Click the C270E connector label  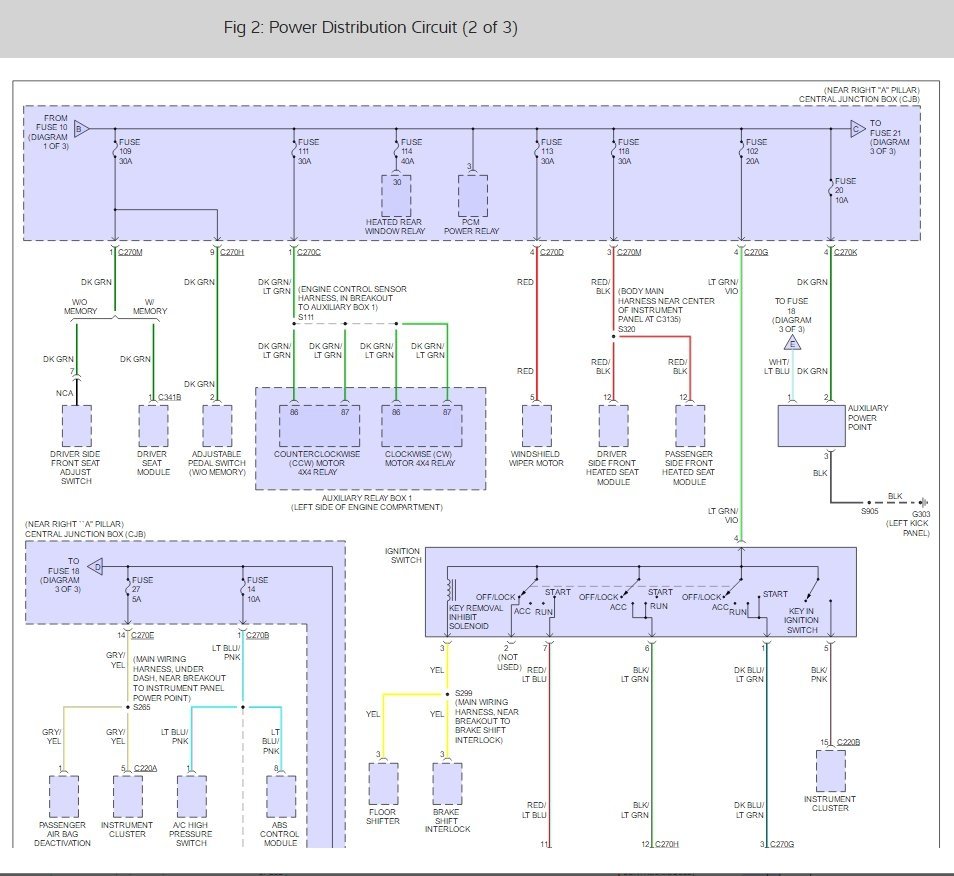coord(142,635)
